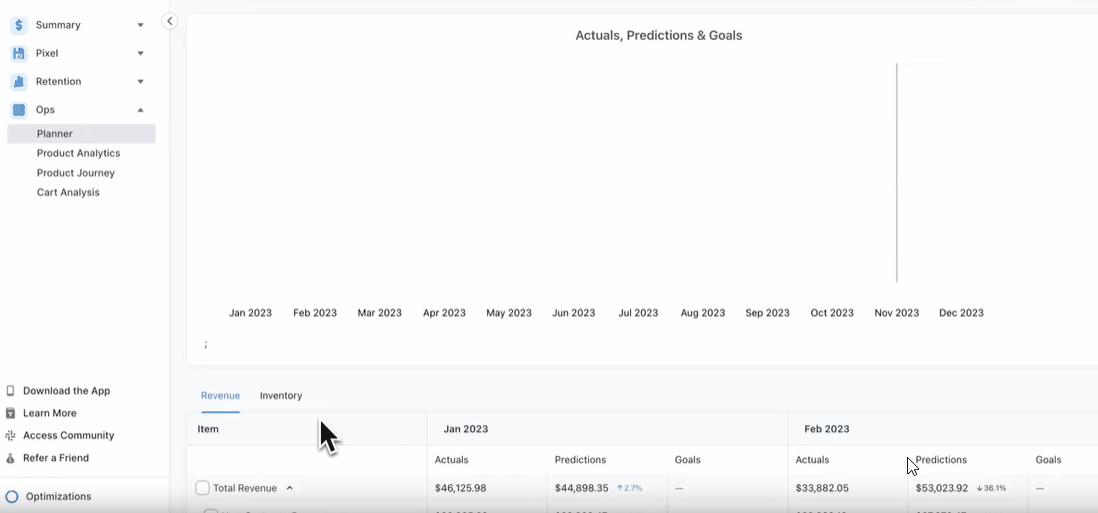Select the Revenue tab

(x=220, y=396)
